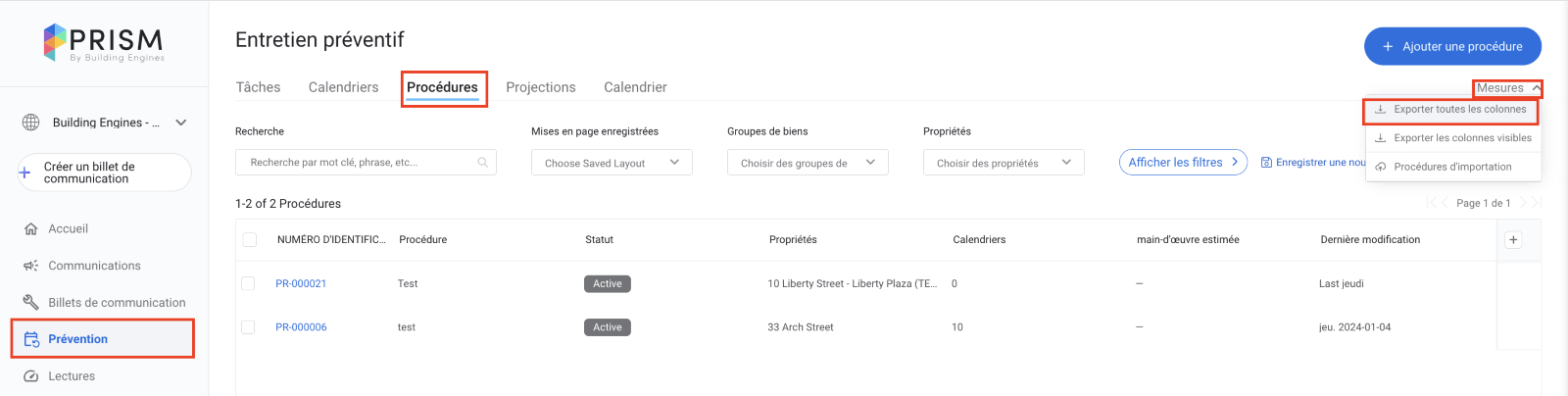Image resolution: width=1568 pixels, height=396 pixels.
Task: Click the search magnifier icon in Recherche
Action: 483,163
